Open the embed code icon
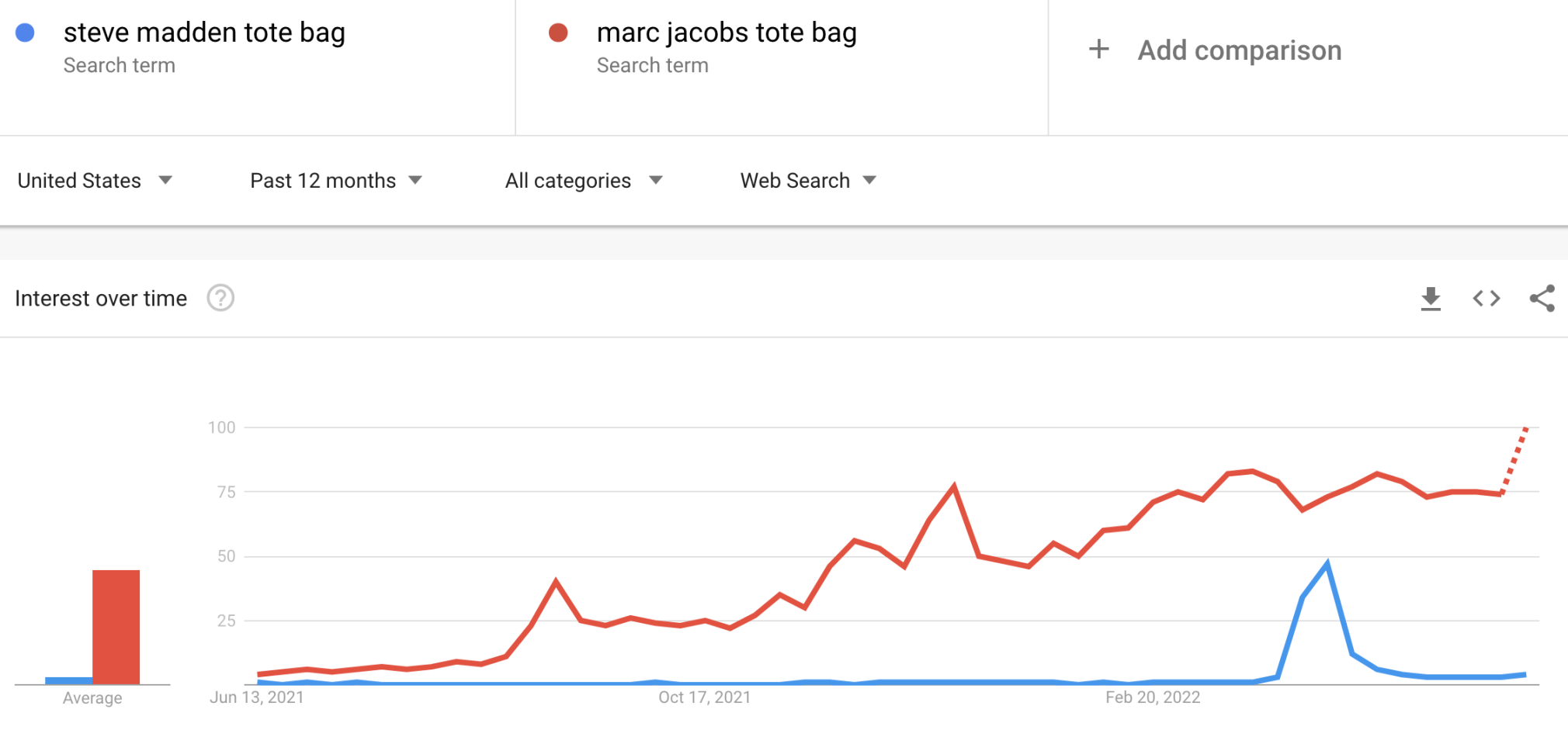The image size is (1568, 730). (x=1486, y=299)
